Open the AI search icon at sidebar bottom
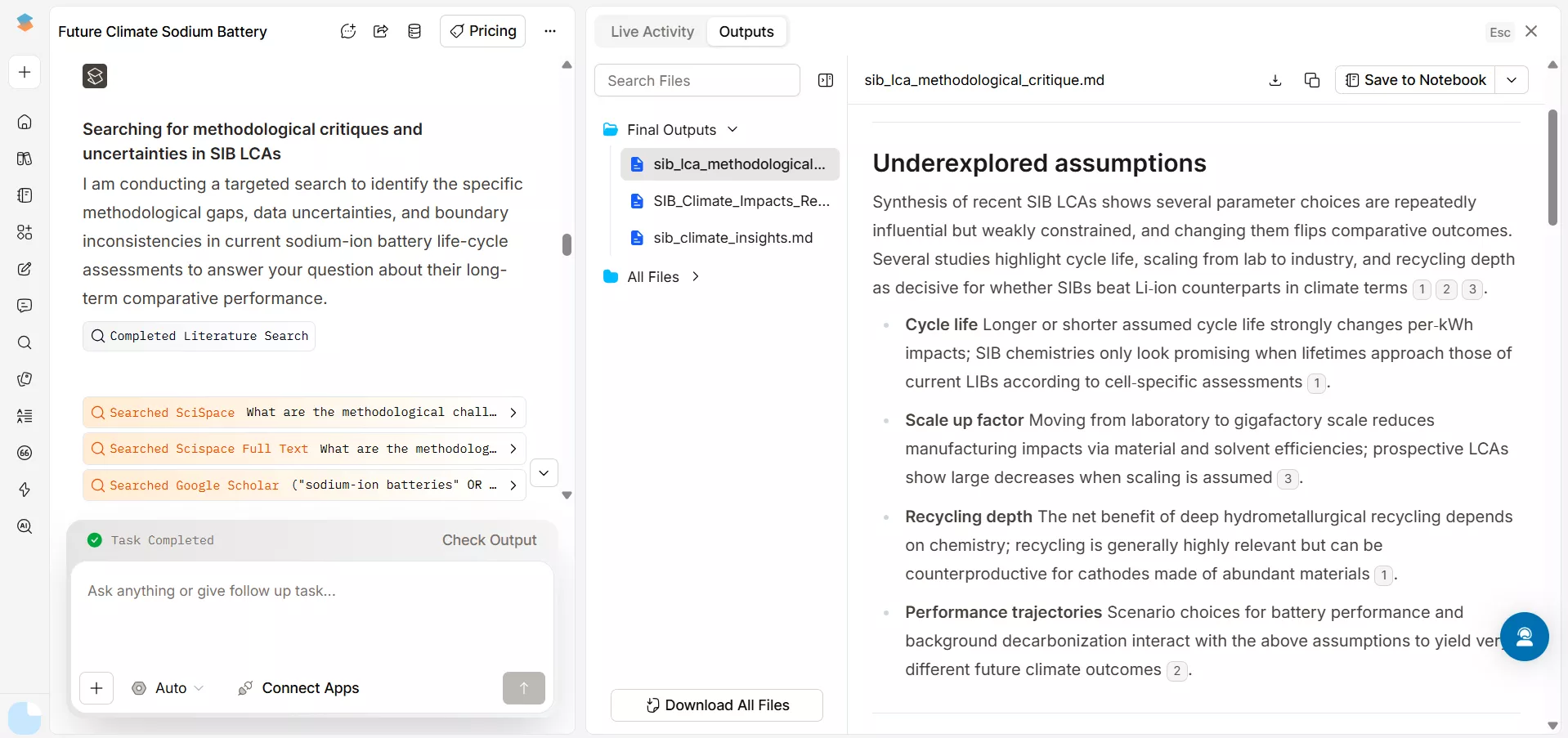The image size is (1568, 738). 25,527
